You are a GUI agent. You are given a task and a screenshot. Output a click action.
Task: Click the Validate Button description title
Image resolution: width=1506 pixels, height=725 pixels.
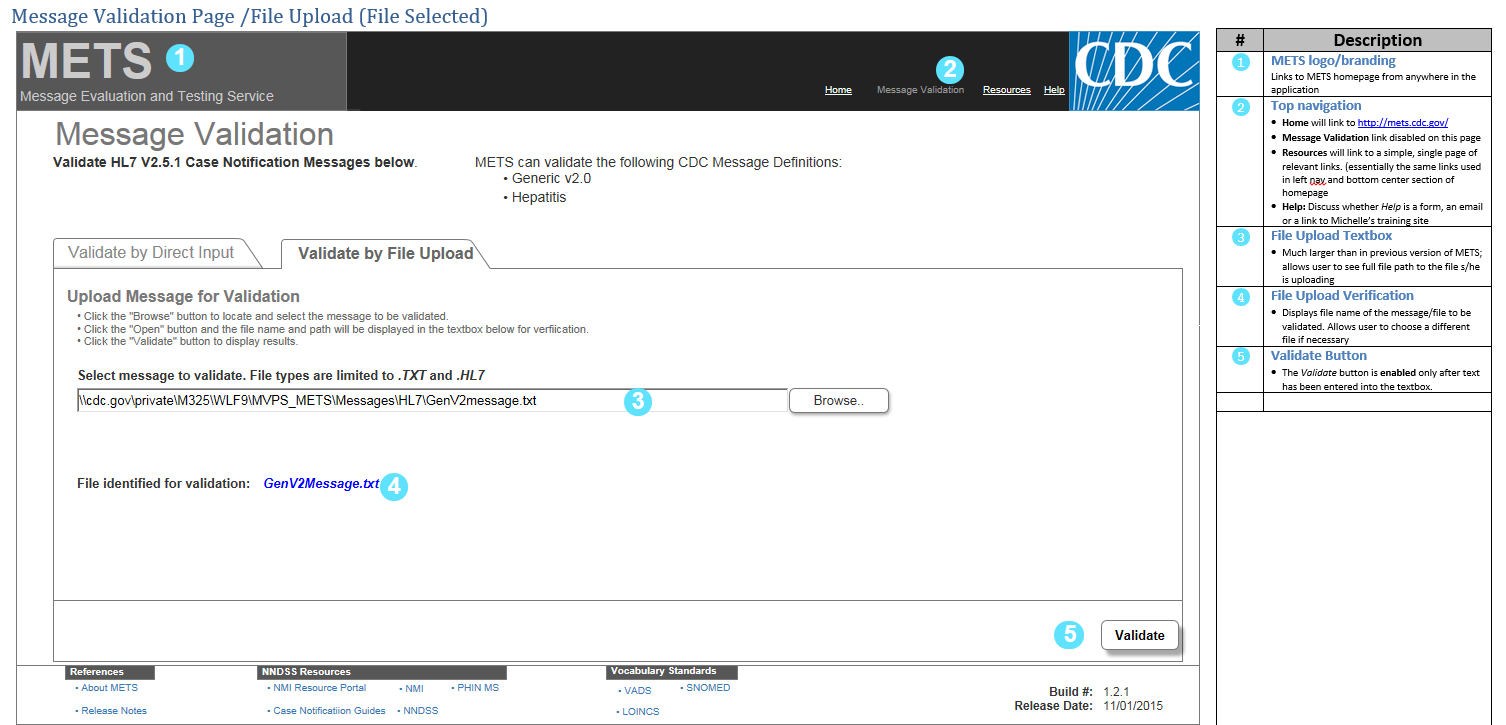(x=1318, y=356)
